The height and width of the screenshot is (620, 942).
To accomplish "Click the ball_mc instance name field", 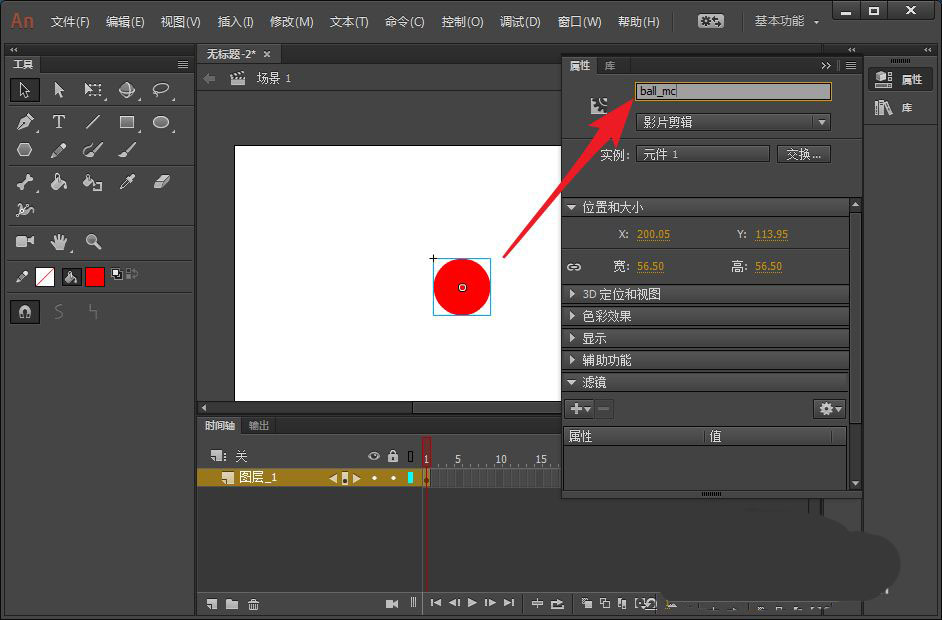I will 734,91.
